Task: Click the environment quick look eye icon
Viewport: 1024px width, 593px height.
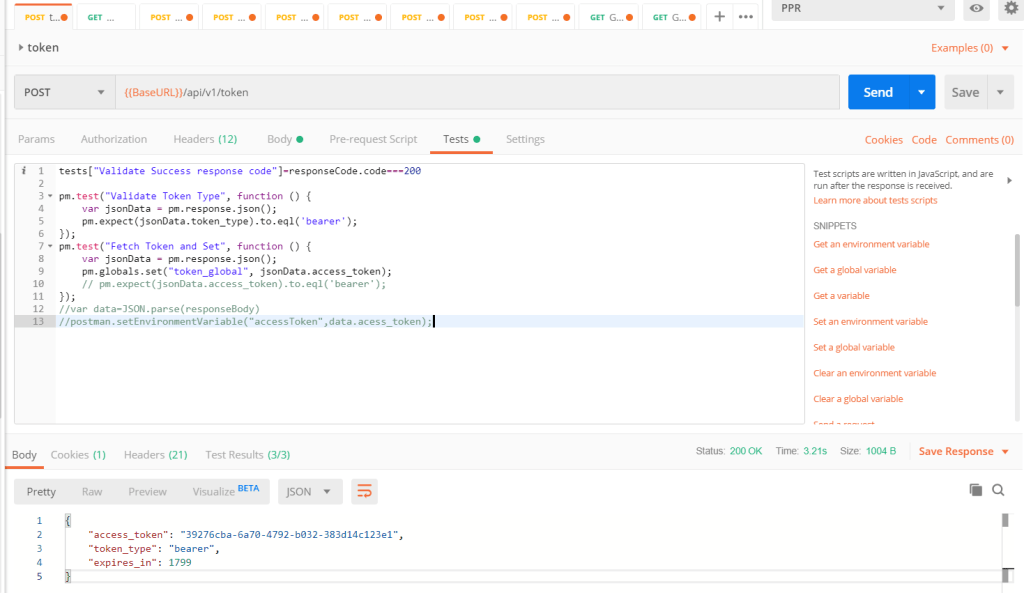Action: click(976, 8)
